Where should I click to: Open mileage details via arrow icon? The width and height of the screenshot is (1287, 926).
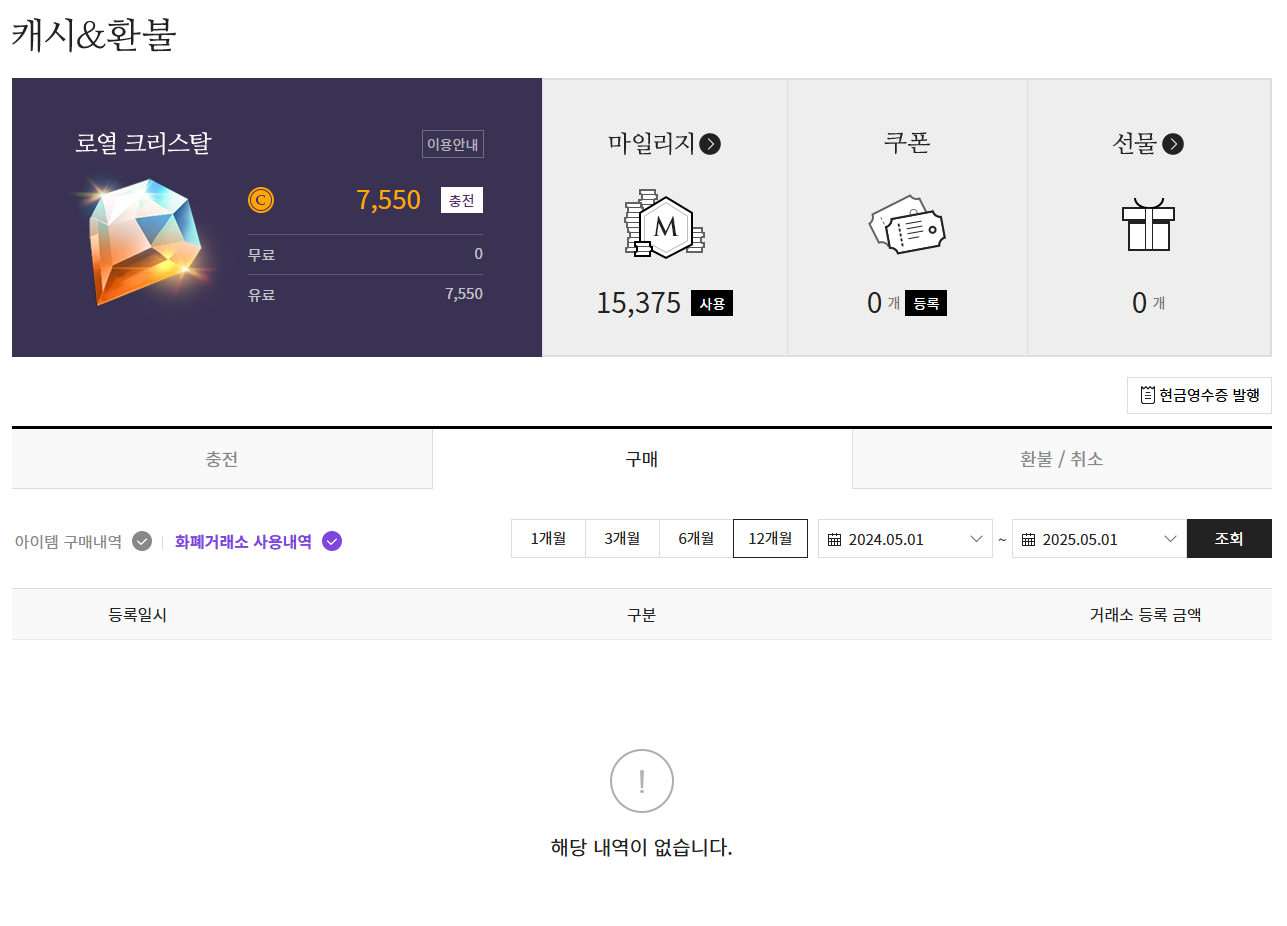pyautogui.click(x=710, y=144)
